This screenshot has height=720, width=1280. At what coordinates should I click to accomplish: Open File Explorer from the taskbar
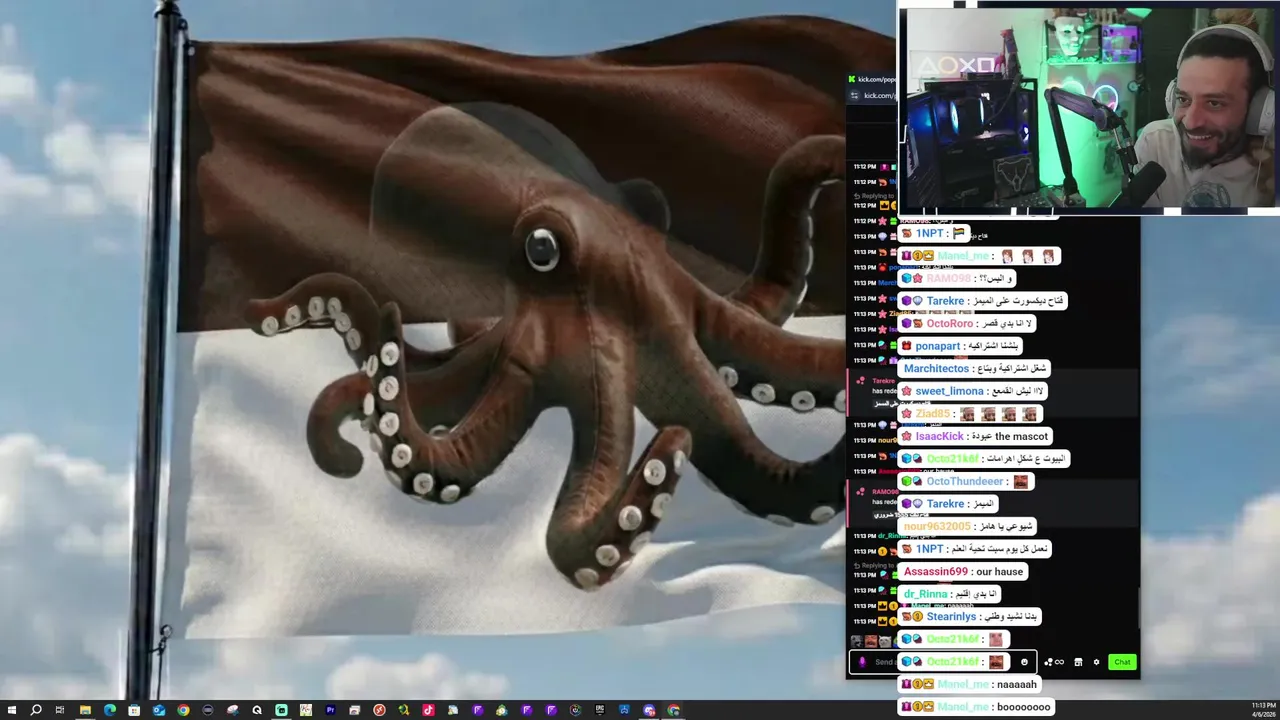tap(85, 710)
